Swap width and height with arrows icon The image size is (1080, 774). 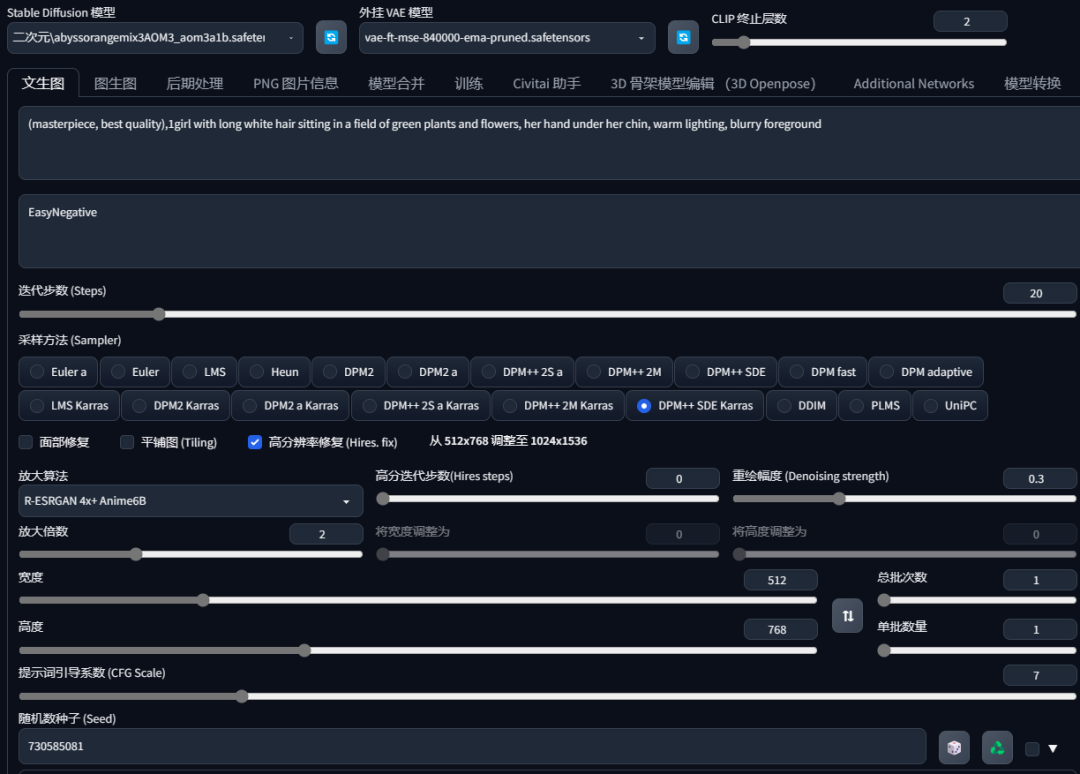point(847,616)
